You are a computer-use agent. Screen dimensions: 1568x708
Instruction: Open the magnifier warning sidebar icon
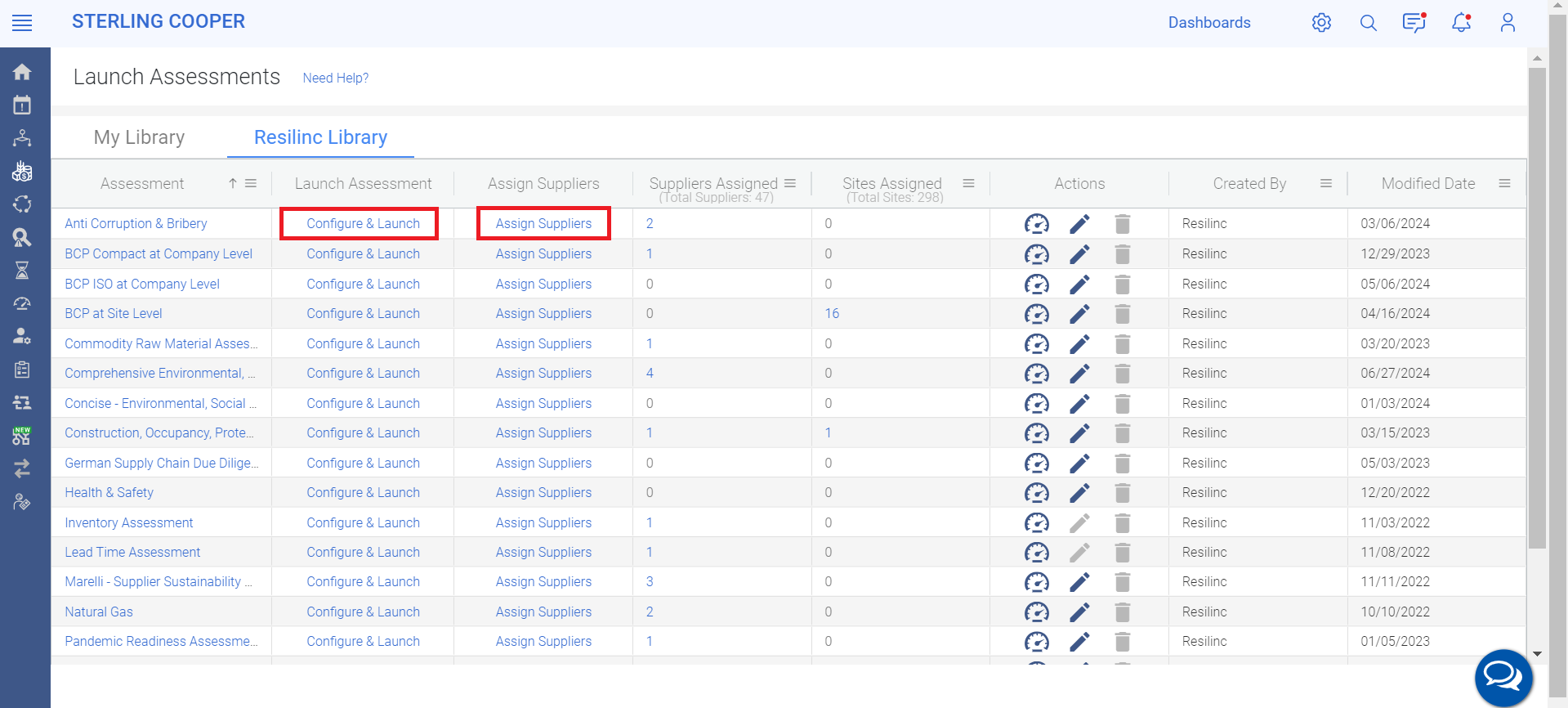click(x=22, y=237)
